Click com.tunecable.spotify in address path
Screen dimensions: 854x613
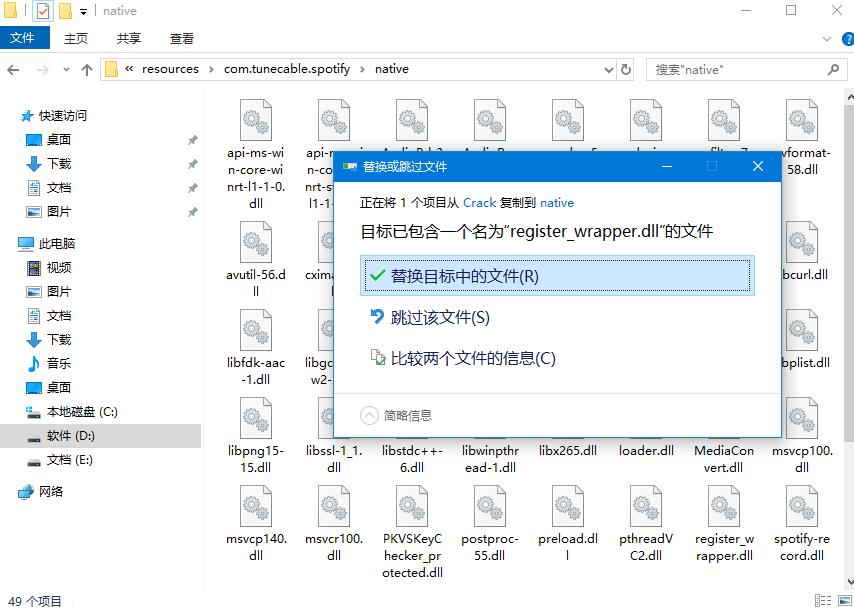click(x=287, y=69)
